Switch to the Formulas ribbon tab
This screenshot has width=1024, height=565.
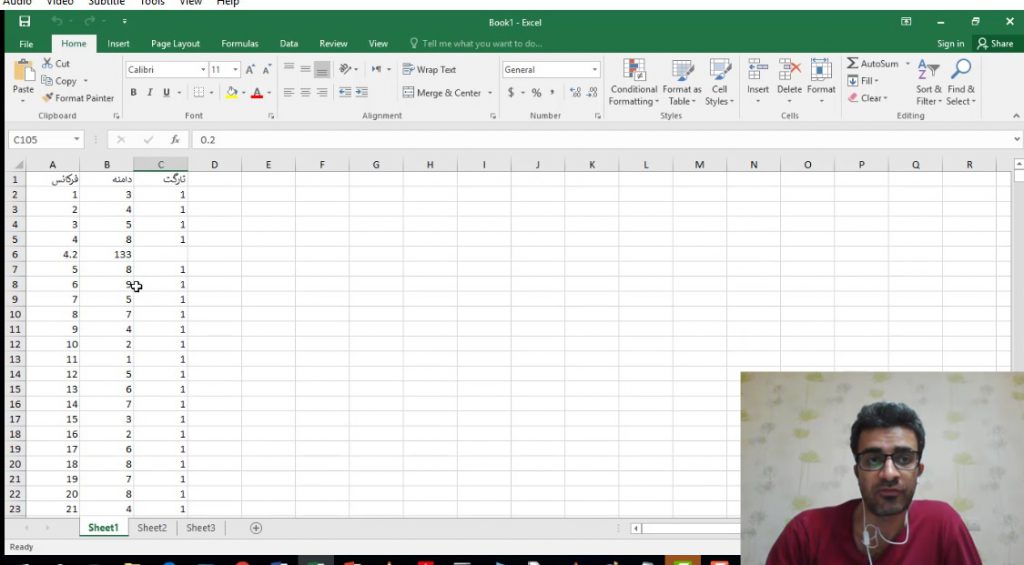239,44
